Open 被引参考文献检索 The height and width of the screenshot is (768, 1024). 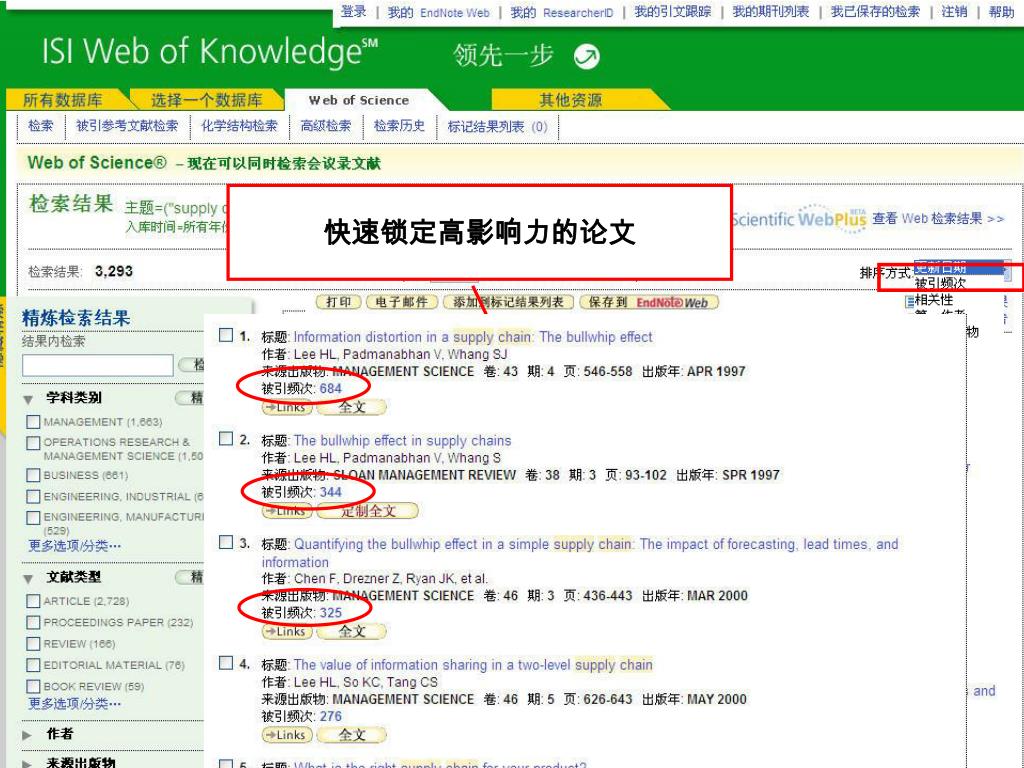click(127, 126)
